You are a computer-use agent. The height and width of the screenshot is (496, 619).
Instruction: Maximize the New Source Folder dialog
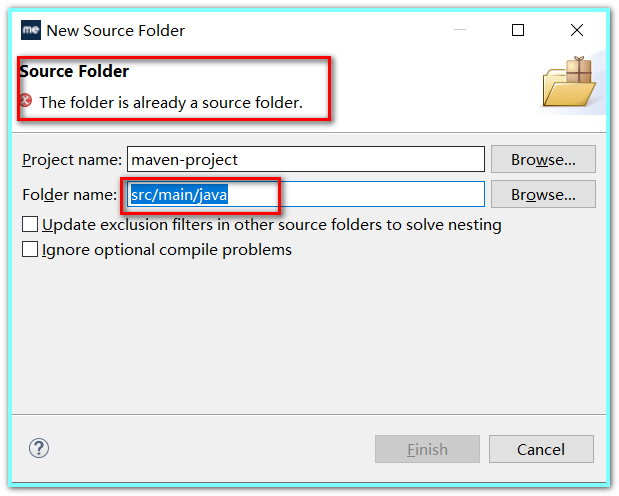click(x=518, y=30)
